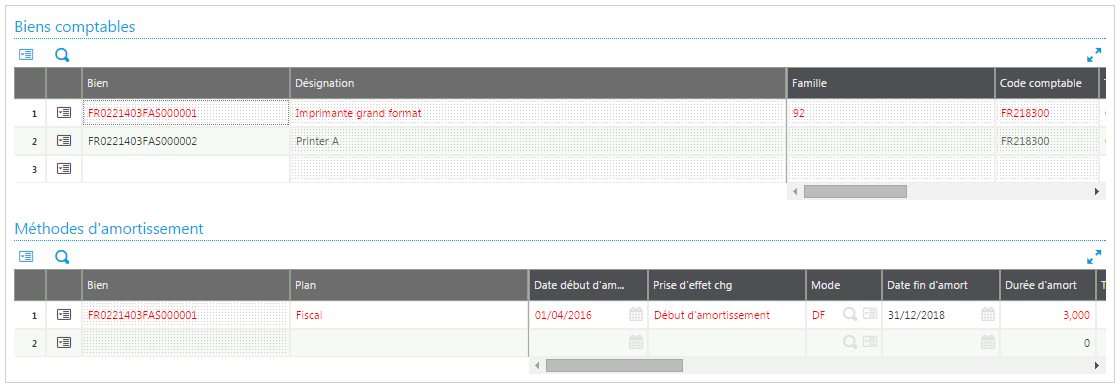The width and height of the screenshot is (1120, 386).
Task: Click search magnifier in Méthodes d'amortissement toolbar
Action: coord(62,257)
